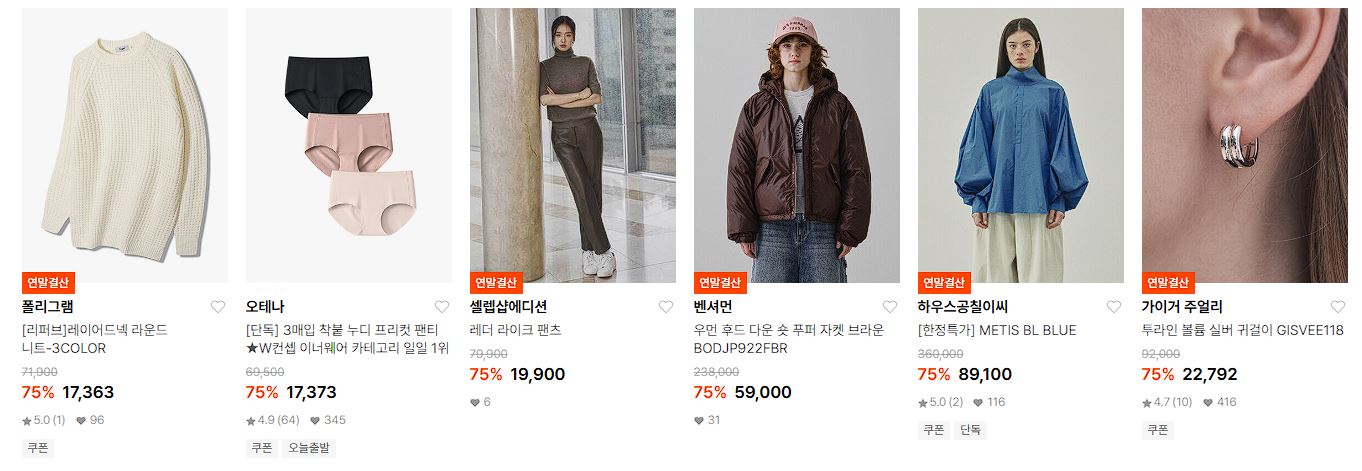Open blue METIS blouse product image

coord(1021,146)
